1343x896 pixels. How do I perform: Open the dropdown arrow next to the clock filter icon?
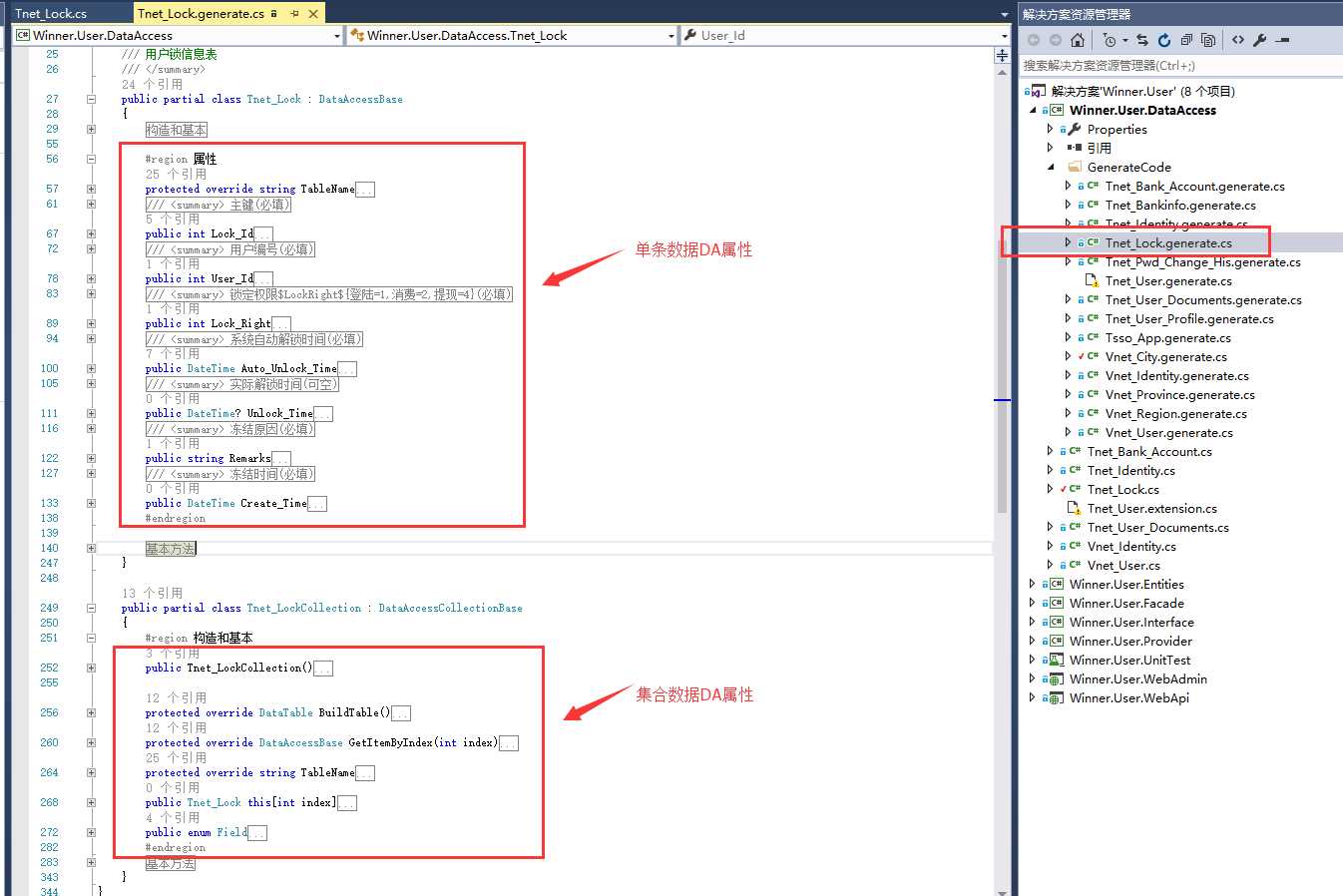1125,40
